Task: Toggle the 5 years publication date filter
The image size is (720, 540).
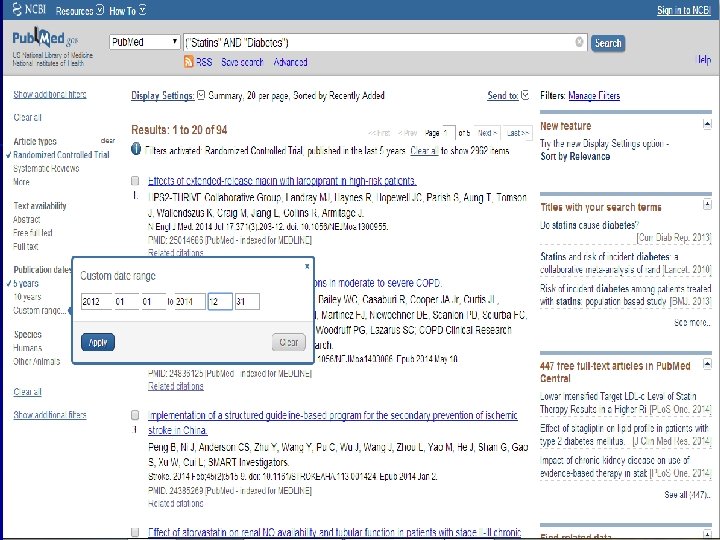Action: click(26, 283)
